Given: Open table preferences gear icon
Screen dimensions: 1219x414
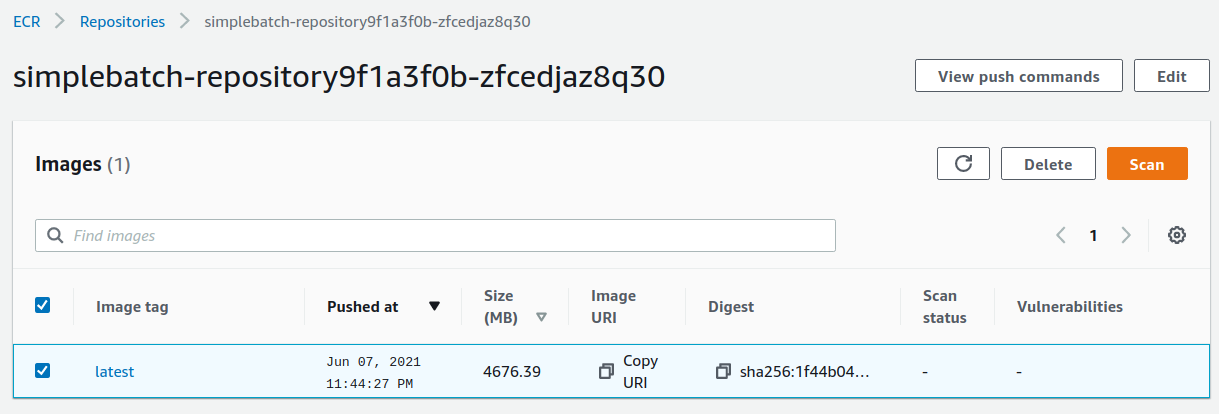Looking at the screenshot, I should 1177,235.
